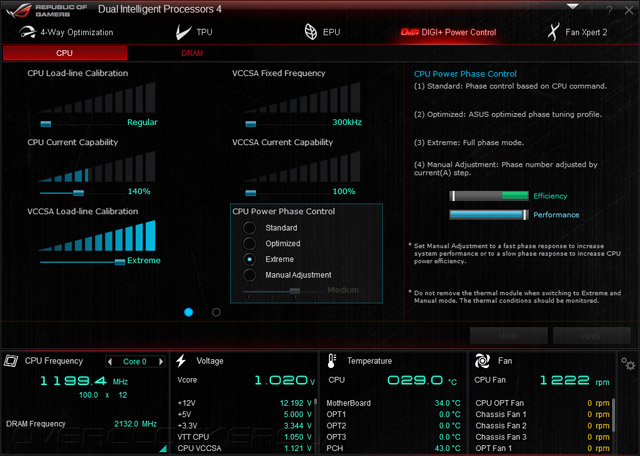Click the Efficiency indicator bar
The width and height of the screenshot is (640, 456).
pyautogui.click(x=489, y=196)
